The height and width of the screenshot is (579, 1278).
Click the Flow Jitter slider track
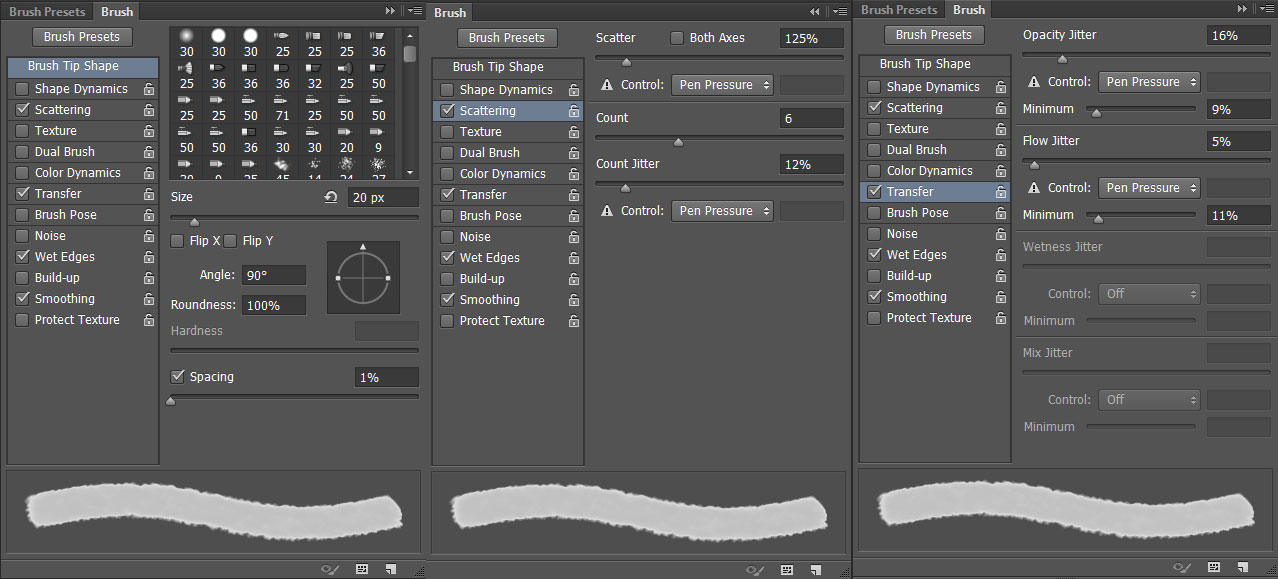coord(1147,162)
